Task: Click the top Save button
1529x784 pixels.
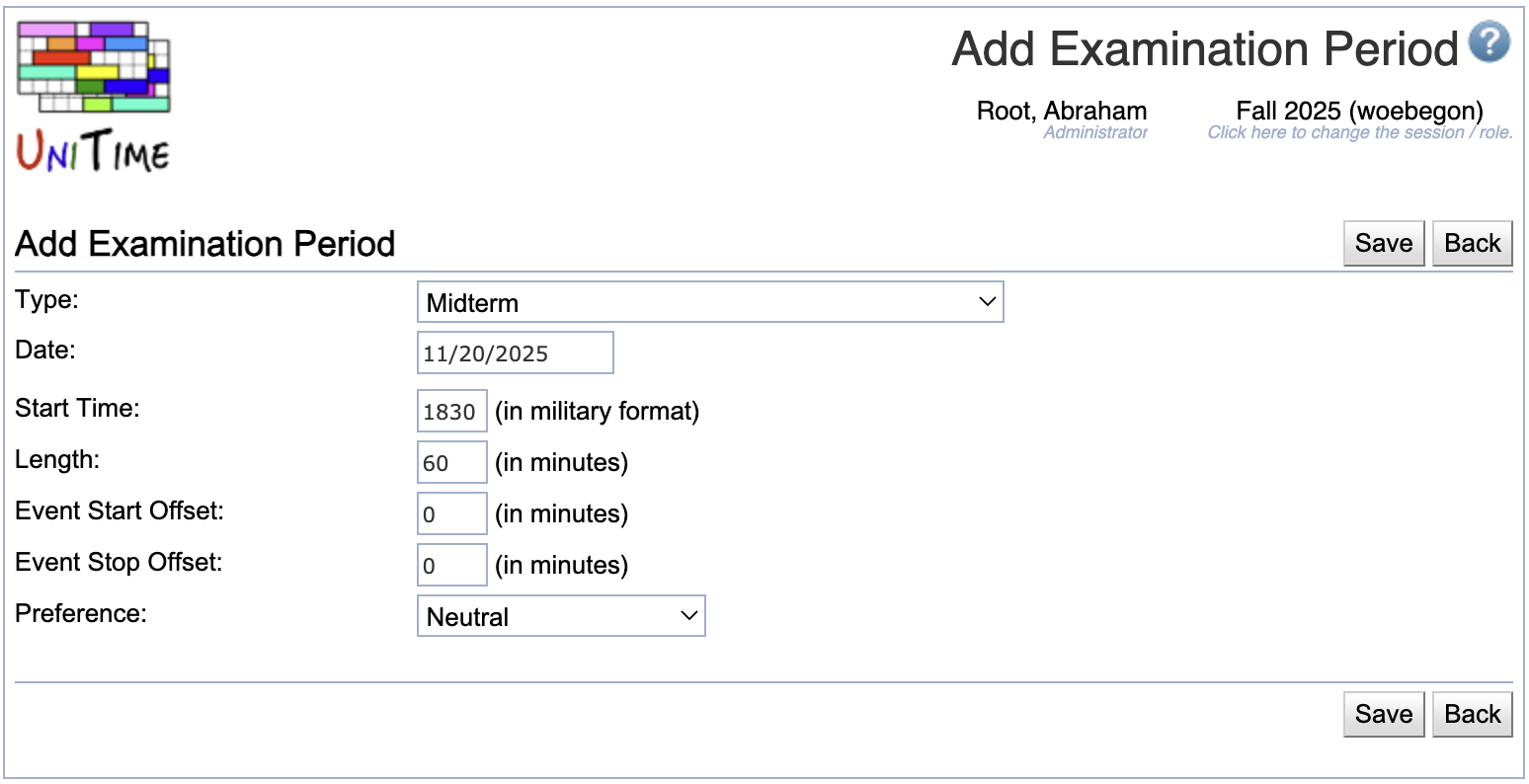Action: [x=1384, y=244]
